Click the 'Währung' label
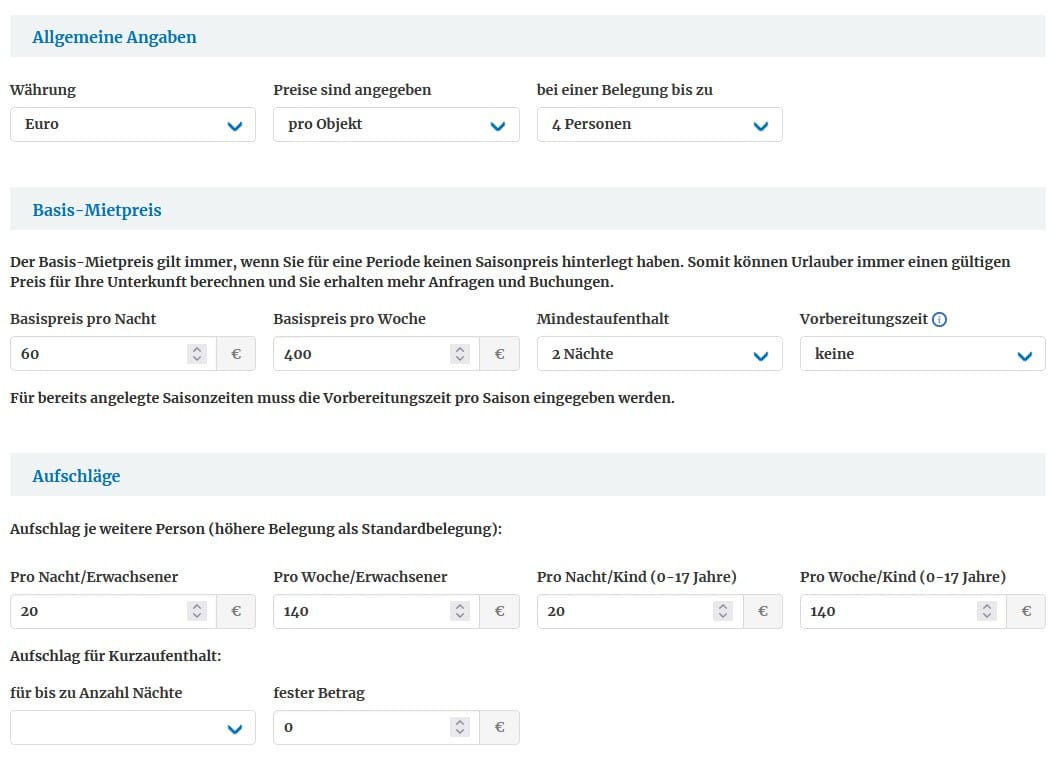 tap(43, 90)
